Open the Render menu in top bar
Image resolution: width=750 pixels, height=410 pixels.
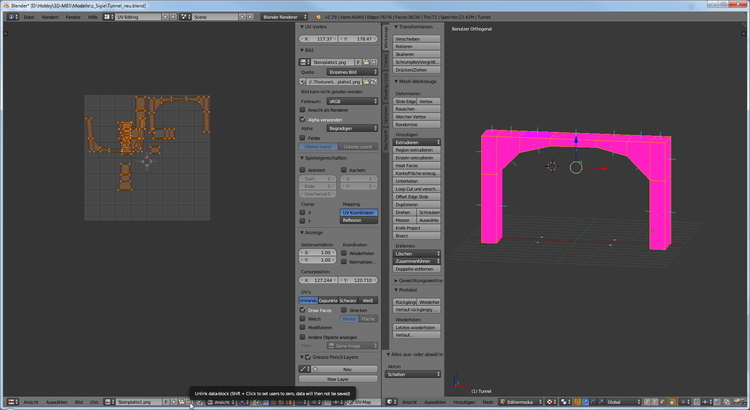(x=50, y=17)
